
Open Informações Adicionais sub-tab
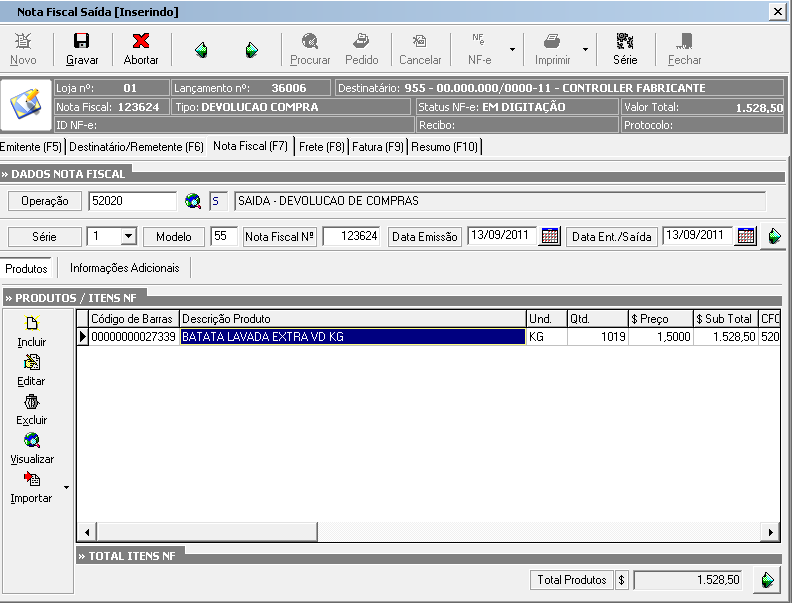[125, 268]
